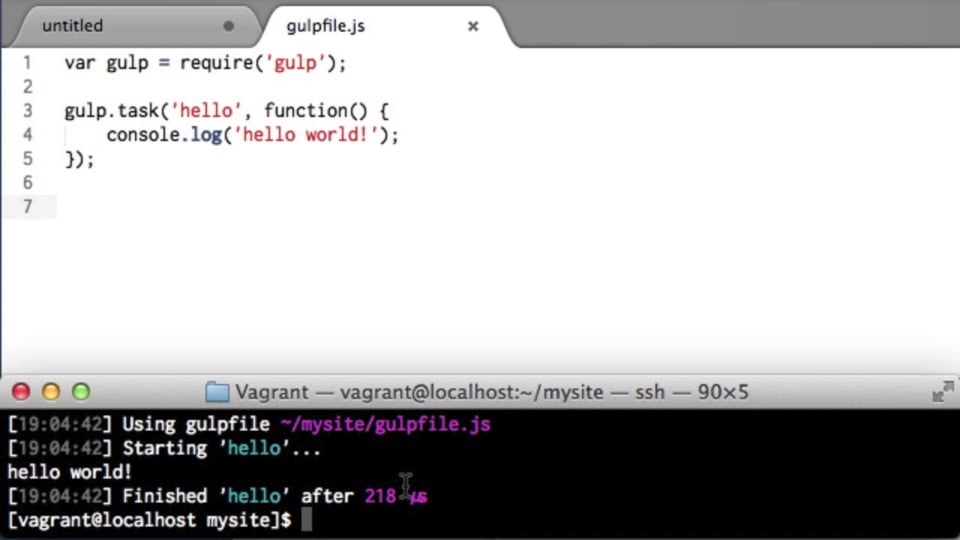The image size is (960, 540).
Task: Click the word require on line 1
Action: (217, 63)
